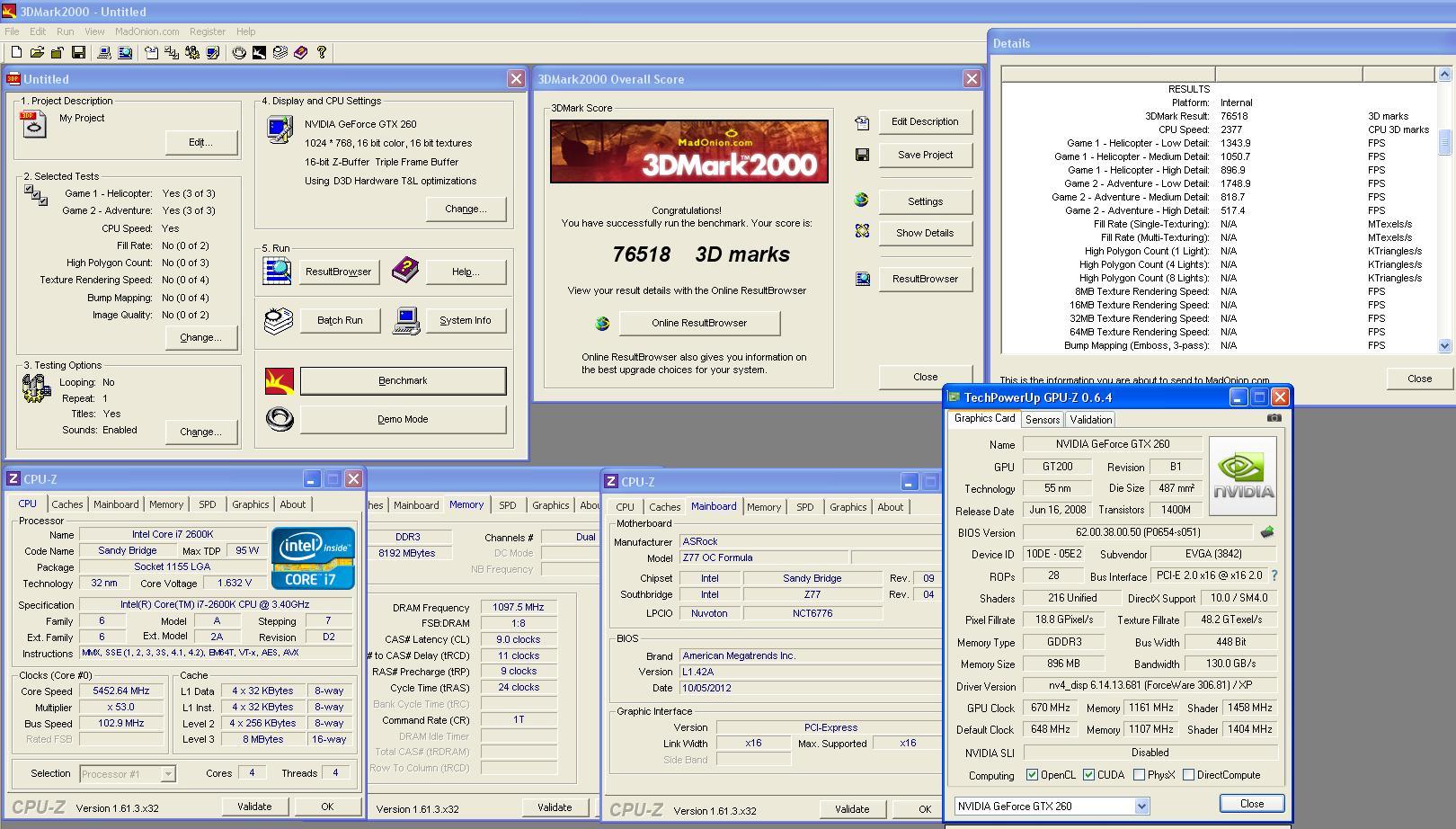The width and height of the screenshot is (1456, 829).
Task: Click the Close button in GPU-Z
Action: [1251, 804]
